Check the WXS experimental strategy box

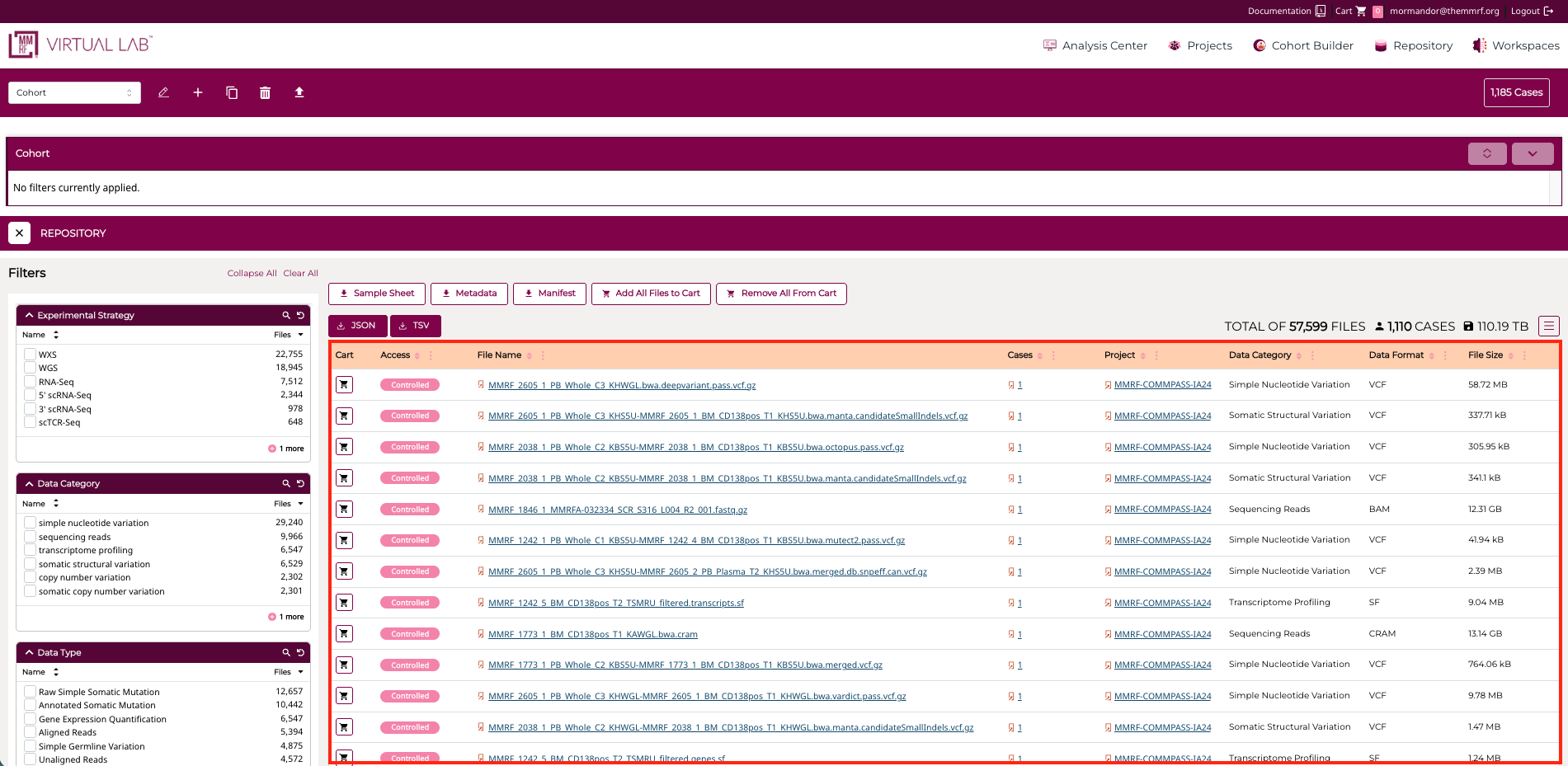coord(30,355)
